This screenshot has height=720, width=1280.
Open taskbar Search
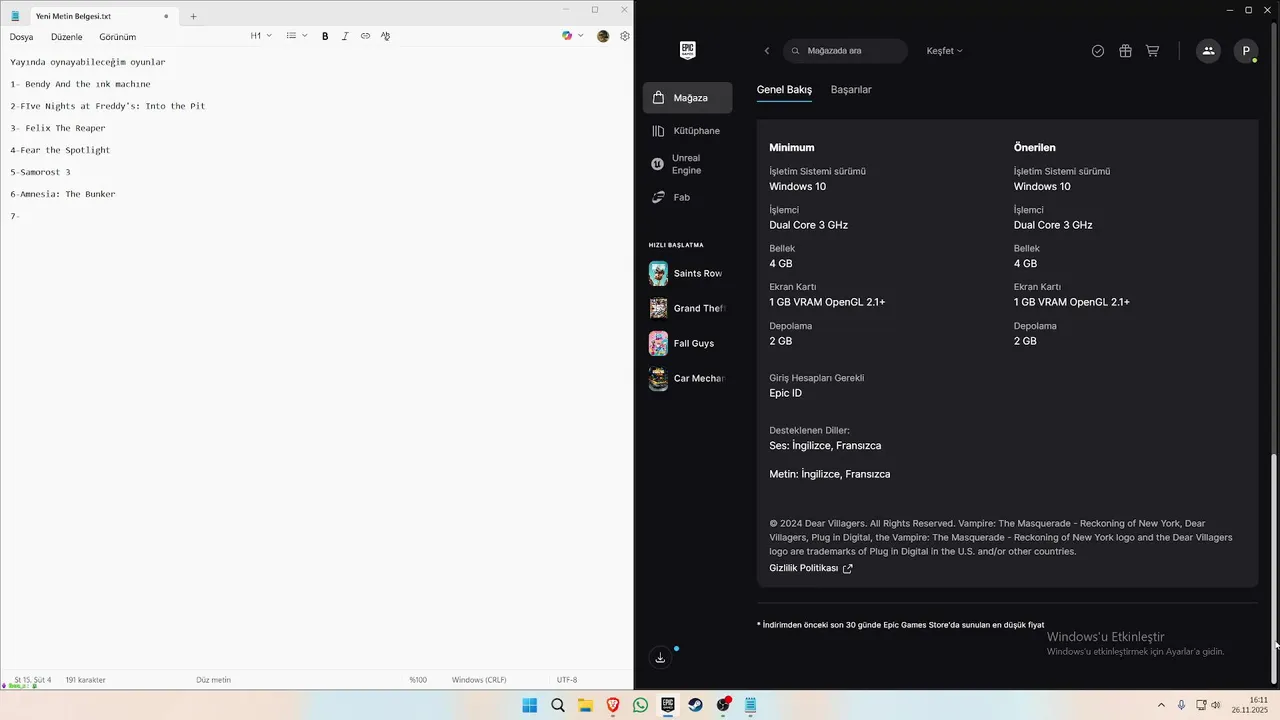pos(558,705)
